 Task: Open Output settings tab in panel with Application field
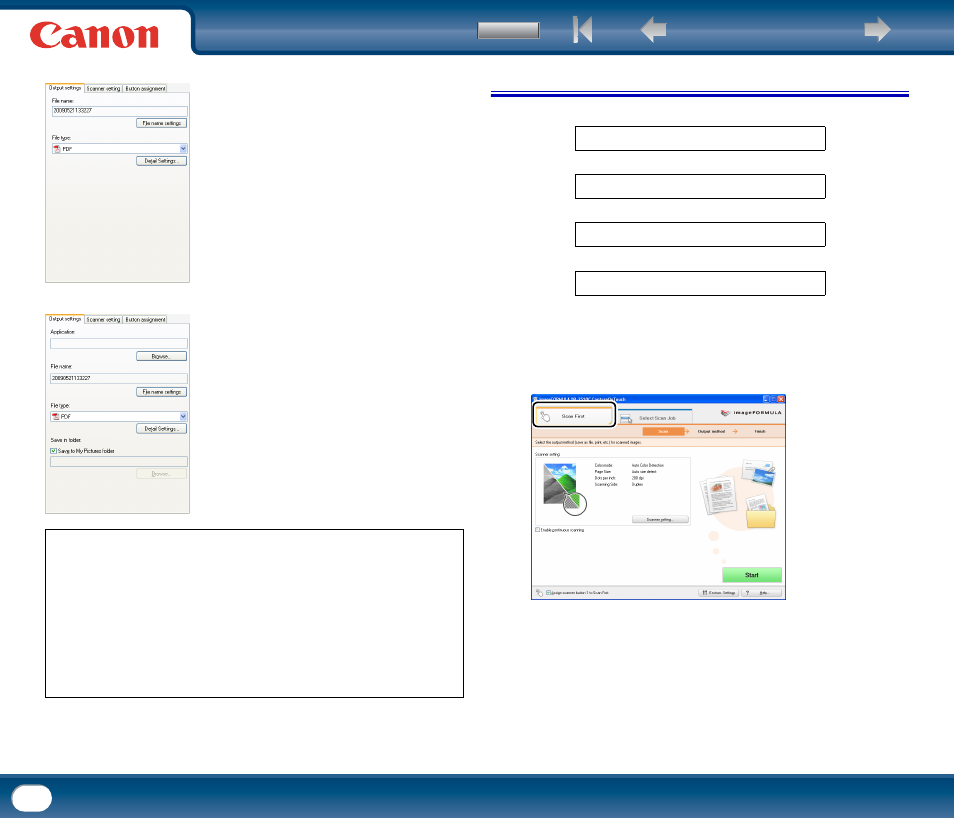click(64, 319)
